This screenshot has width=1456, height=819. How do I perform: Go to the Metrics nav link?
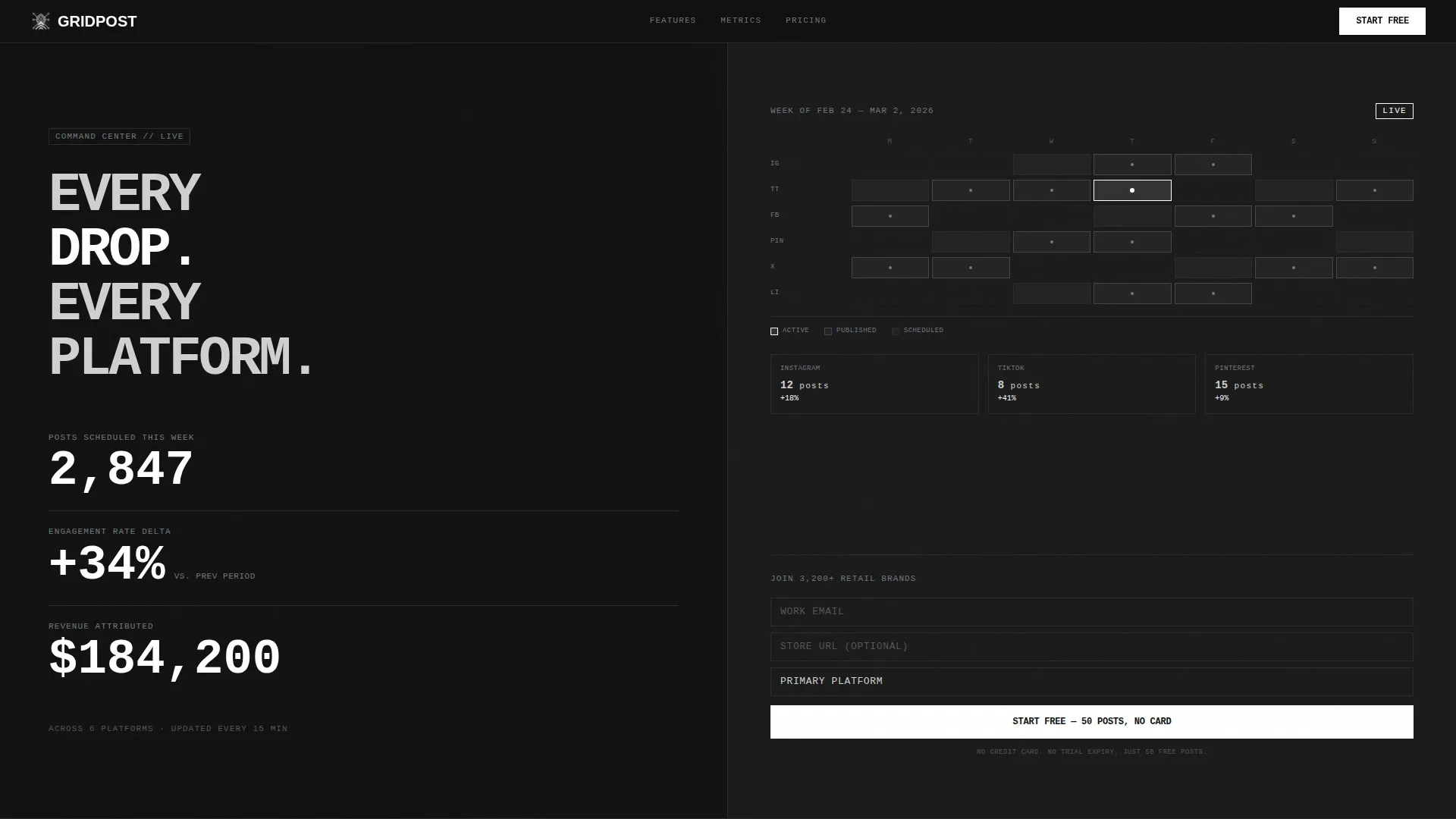(x=741, y=20)
